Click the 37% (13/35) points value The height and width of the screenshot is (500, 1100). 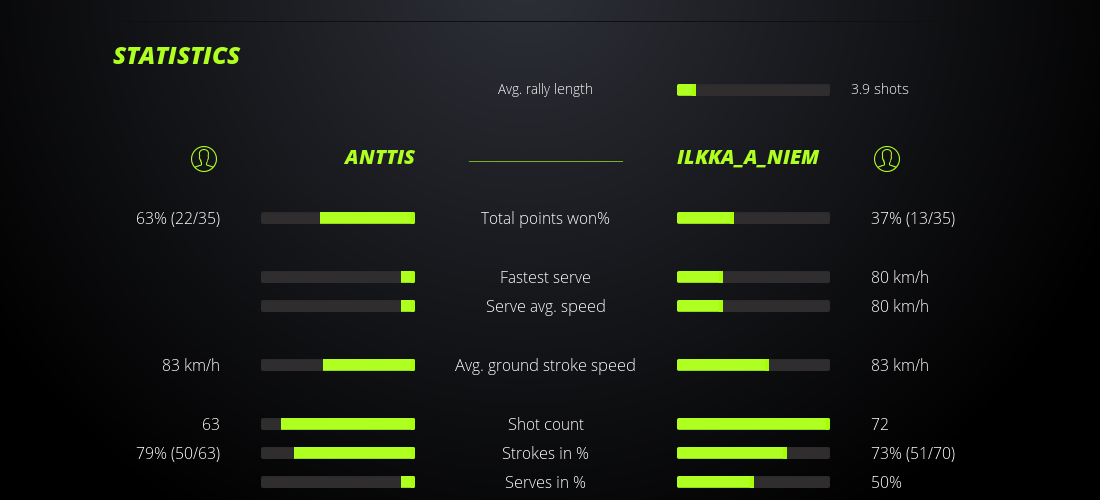point(913,218)
